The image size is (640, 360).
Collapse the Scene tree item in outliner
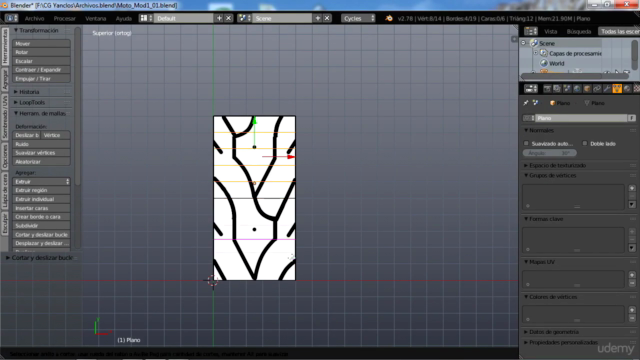[x=524, y=43]
